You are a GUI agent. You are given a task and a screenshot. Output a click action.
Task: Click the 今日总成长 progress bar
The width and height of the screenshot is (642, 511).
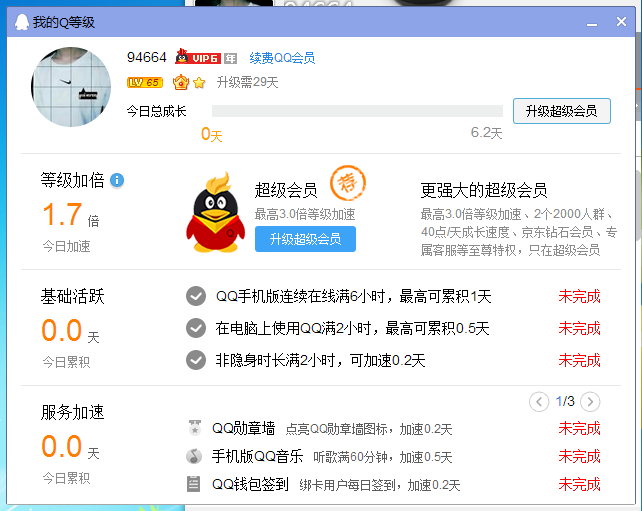(x=357, y=111)
